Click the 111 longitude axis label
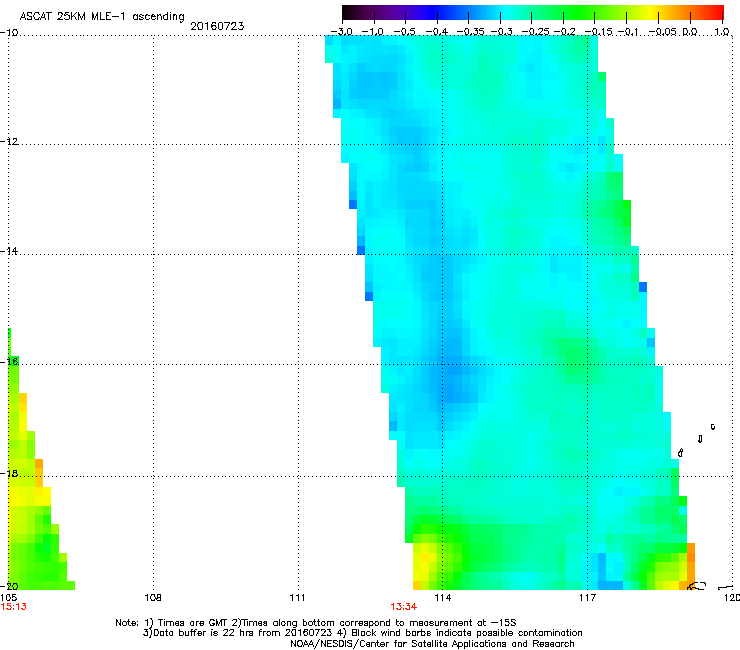740x650 pixels. click(298, 598)
